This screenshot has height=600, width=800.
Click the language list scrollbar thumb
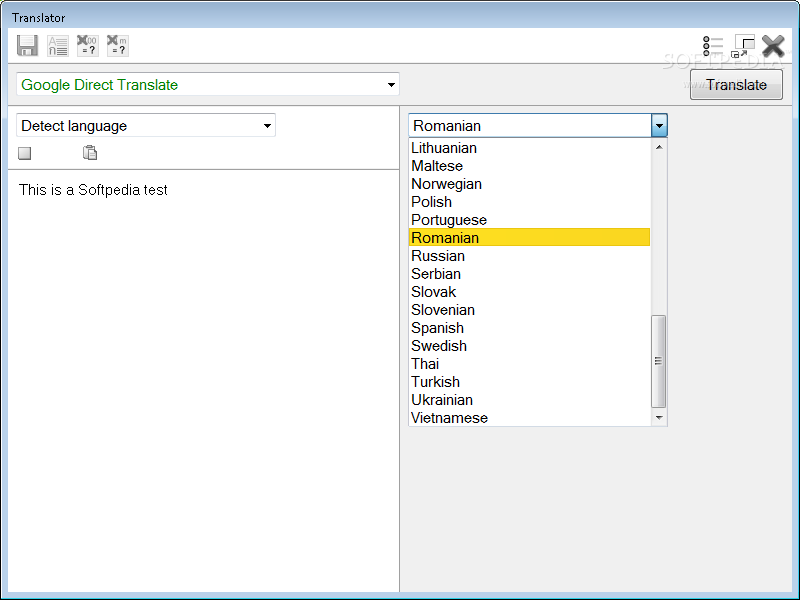point(659,361)
